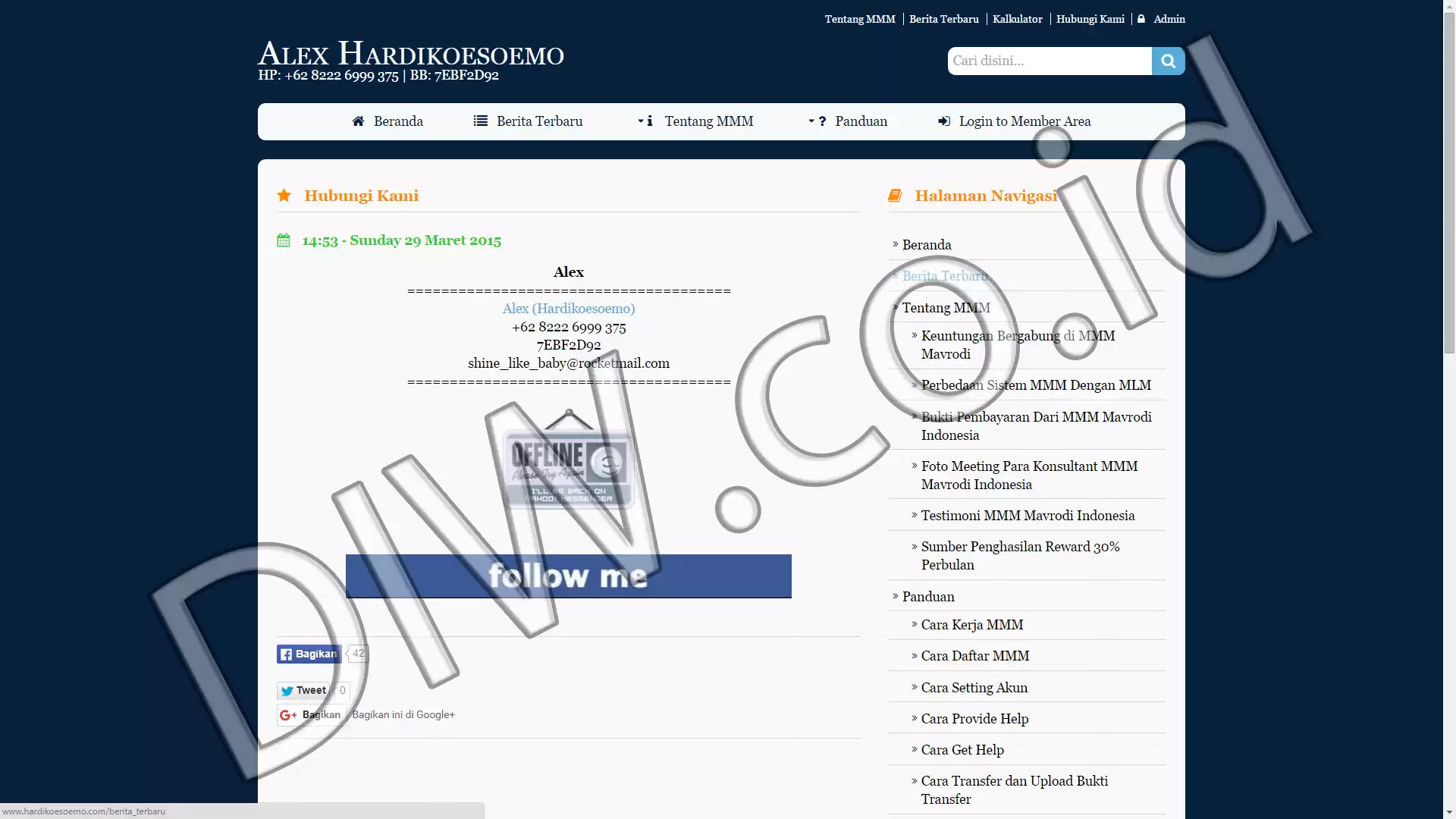Image resolution: width=1456 pixels, height=819 pixels.
Task: Open Sumber Penghasilan Reward 30% Perbulan
Action: click(1020, 556)
